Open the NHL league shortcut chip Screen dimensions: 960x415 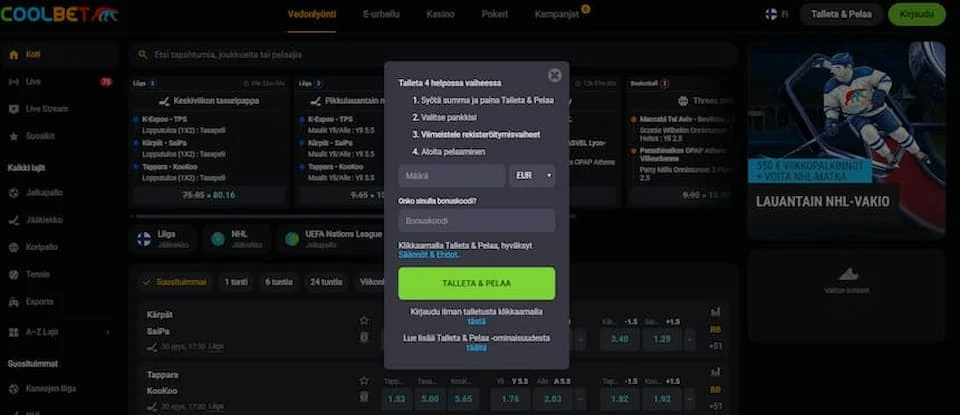pyautogui.click(x=236, y=239)
